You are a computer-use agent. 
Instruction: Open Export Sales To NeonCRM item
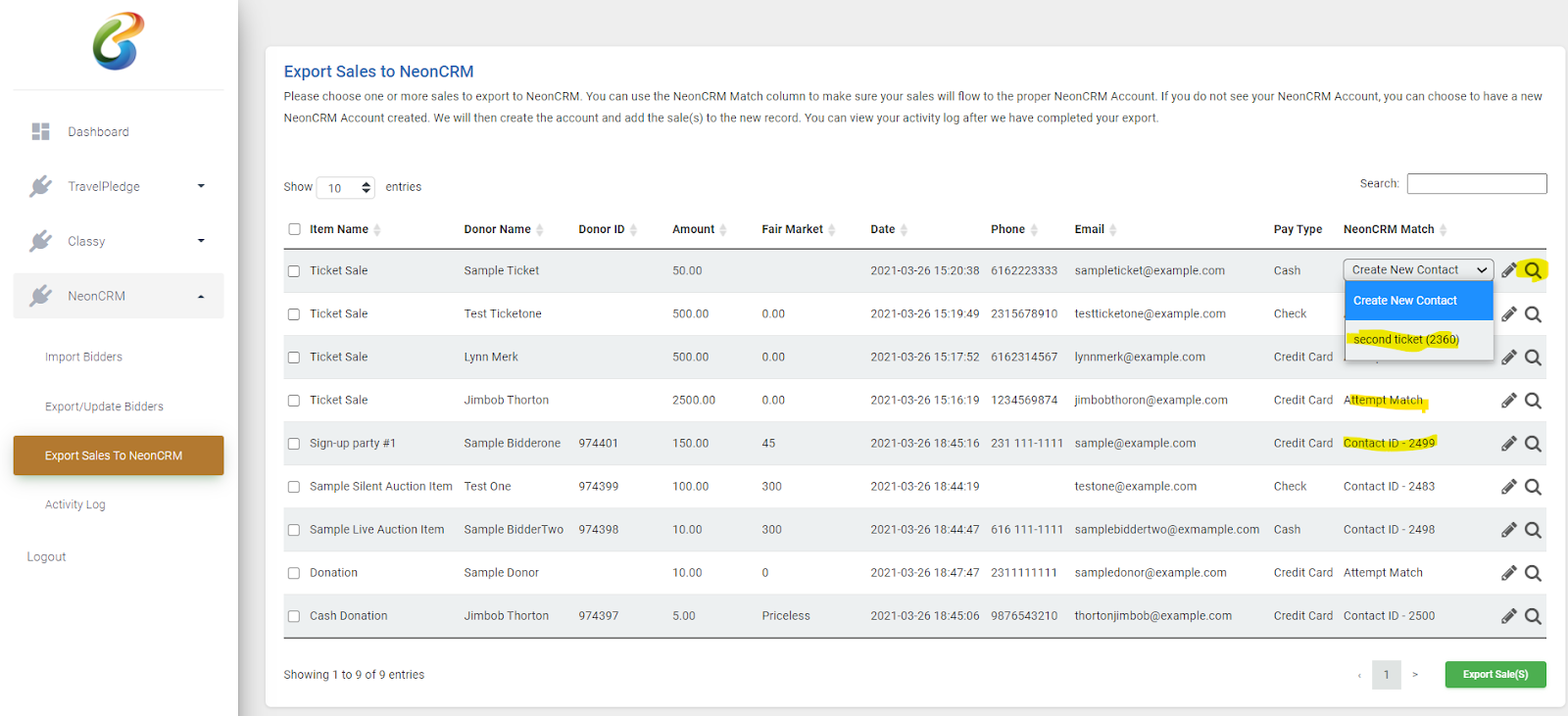119,455
